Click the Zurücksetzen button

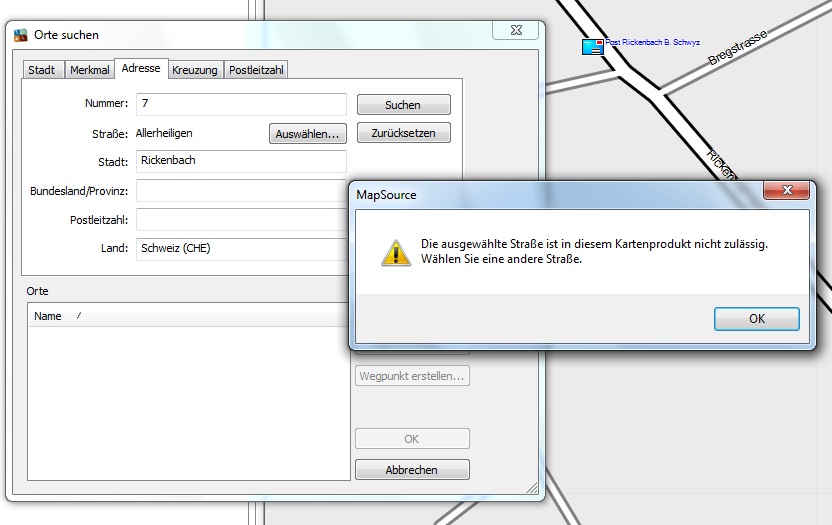pos(403,133)
